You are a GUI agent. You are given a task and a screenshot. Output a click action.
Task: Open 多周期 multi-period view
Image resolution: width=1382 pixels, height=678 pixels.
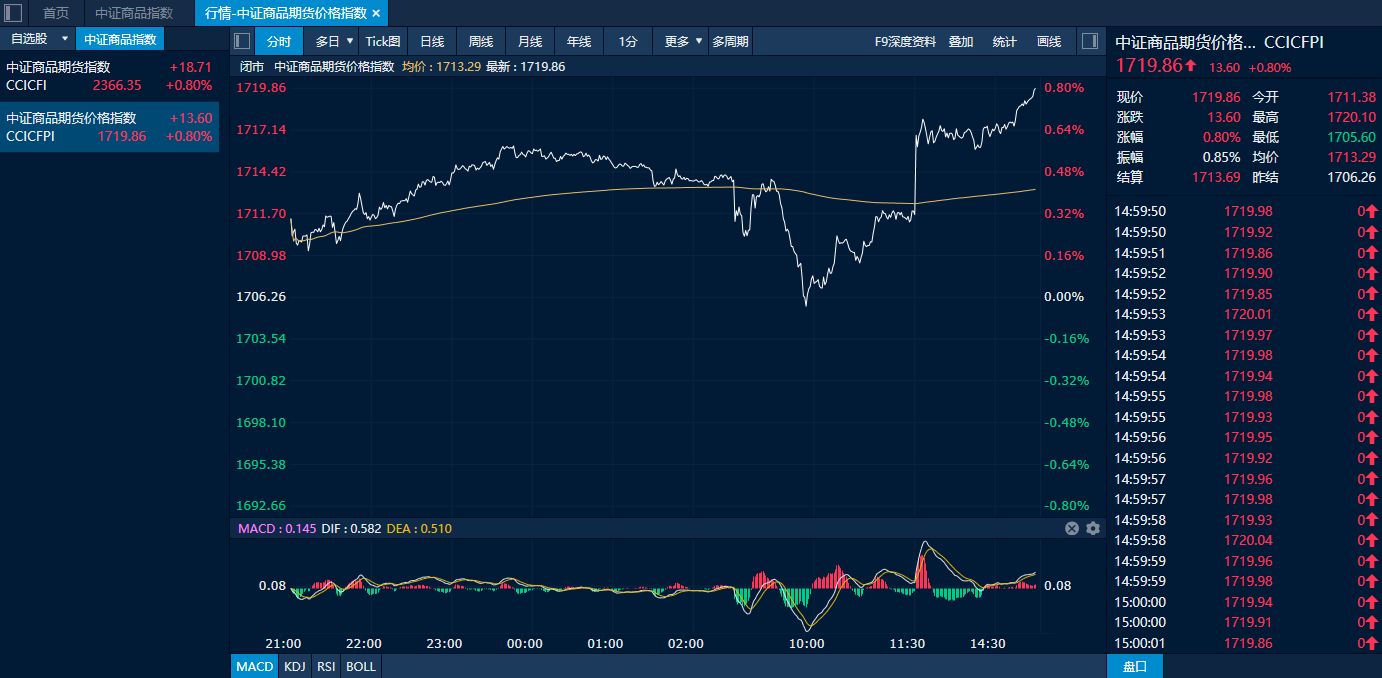tap(730, 41)
